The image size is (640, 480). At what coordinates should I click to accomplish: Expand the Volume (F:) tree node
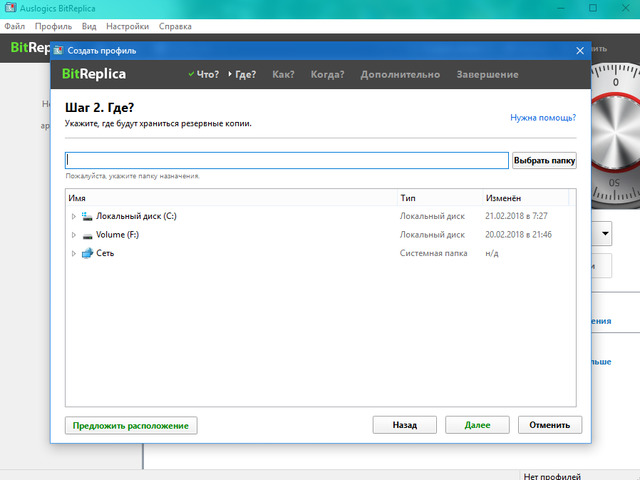(73, 235)
